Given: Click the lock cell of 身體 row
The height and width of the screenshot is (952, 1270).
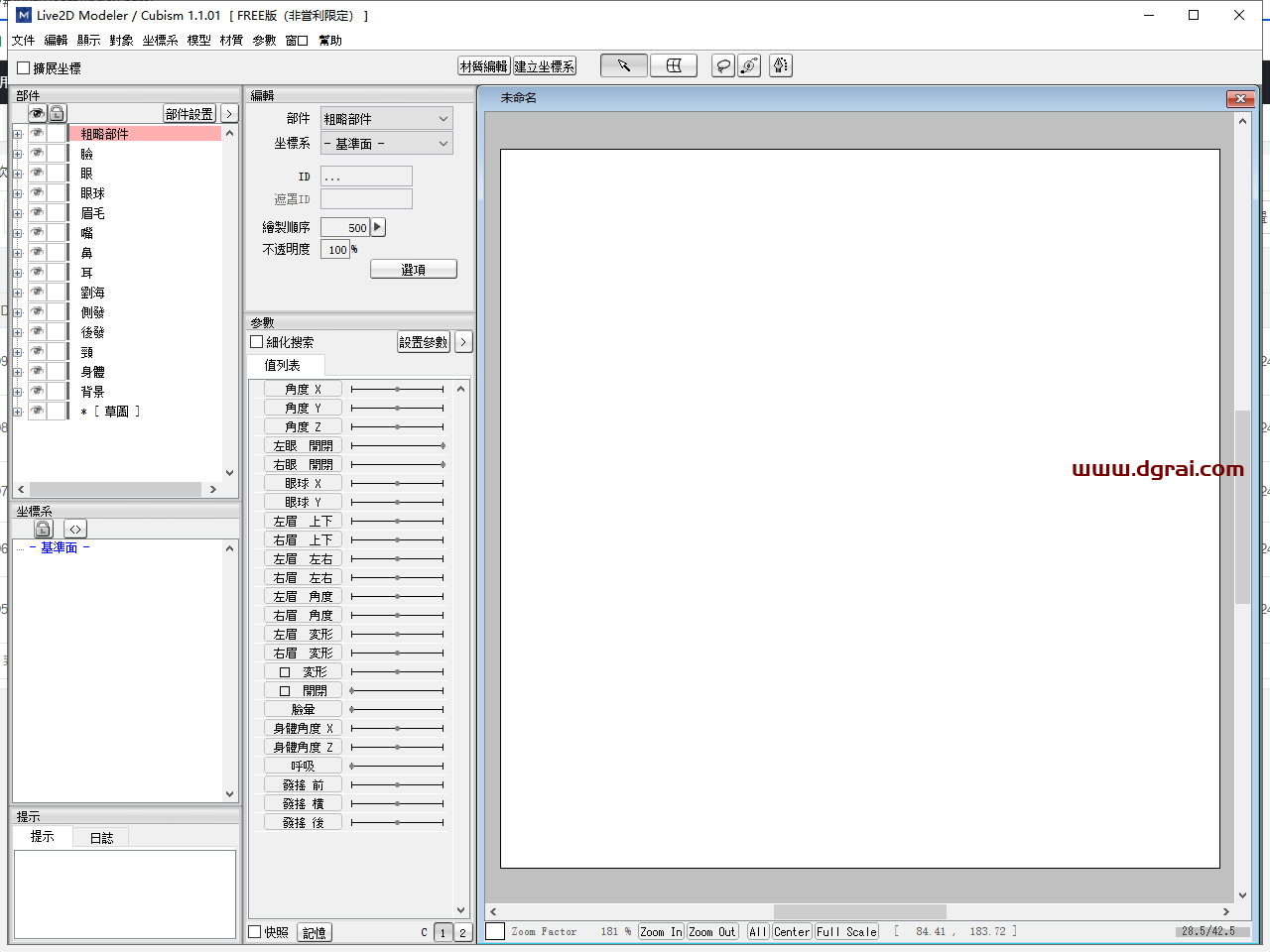Looking at the screenshot, I should [58, 371].
